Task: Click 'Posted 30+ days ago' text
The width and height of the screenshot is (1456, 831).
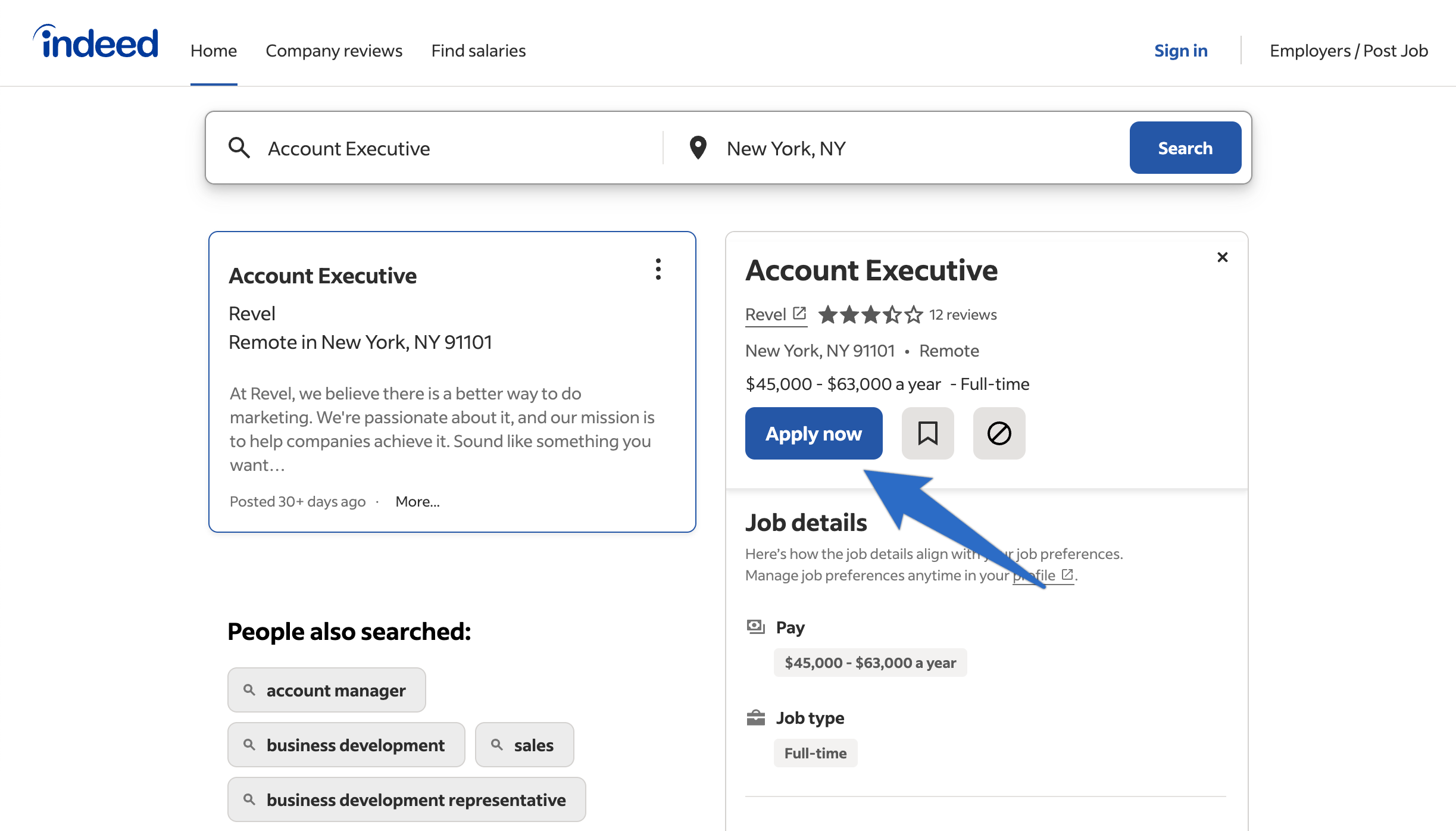Action: (298, 501)
